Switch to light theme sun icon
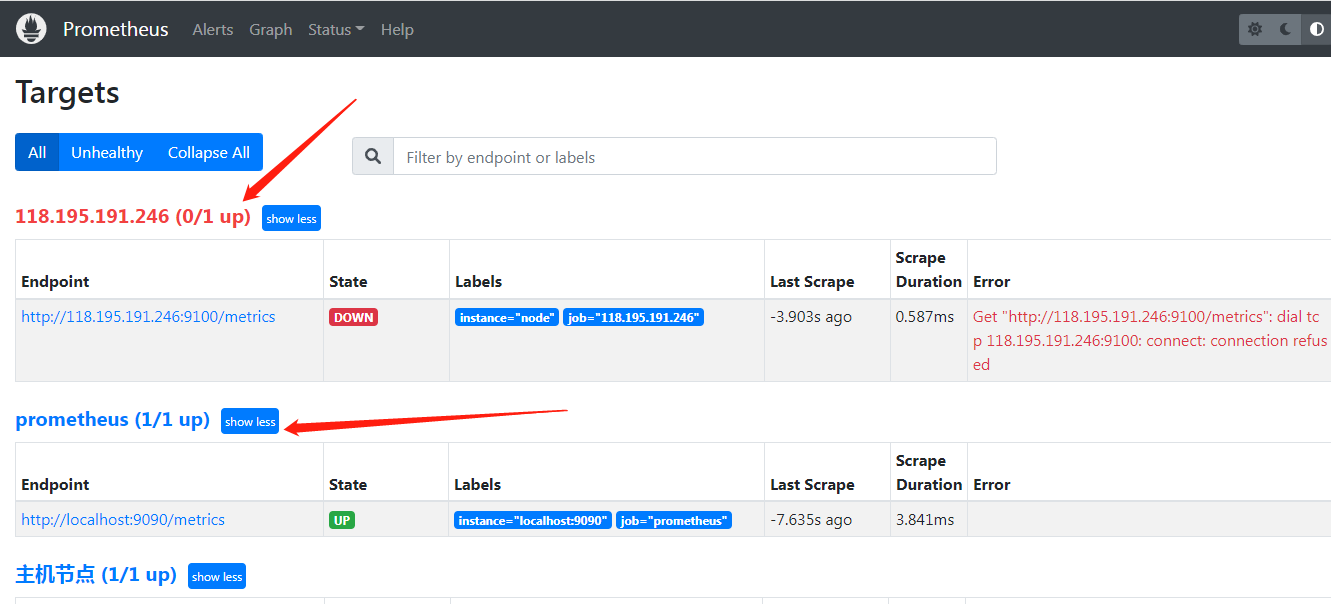 (1255, 29)
